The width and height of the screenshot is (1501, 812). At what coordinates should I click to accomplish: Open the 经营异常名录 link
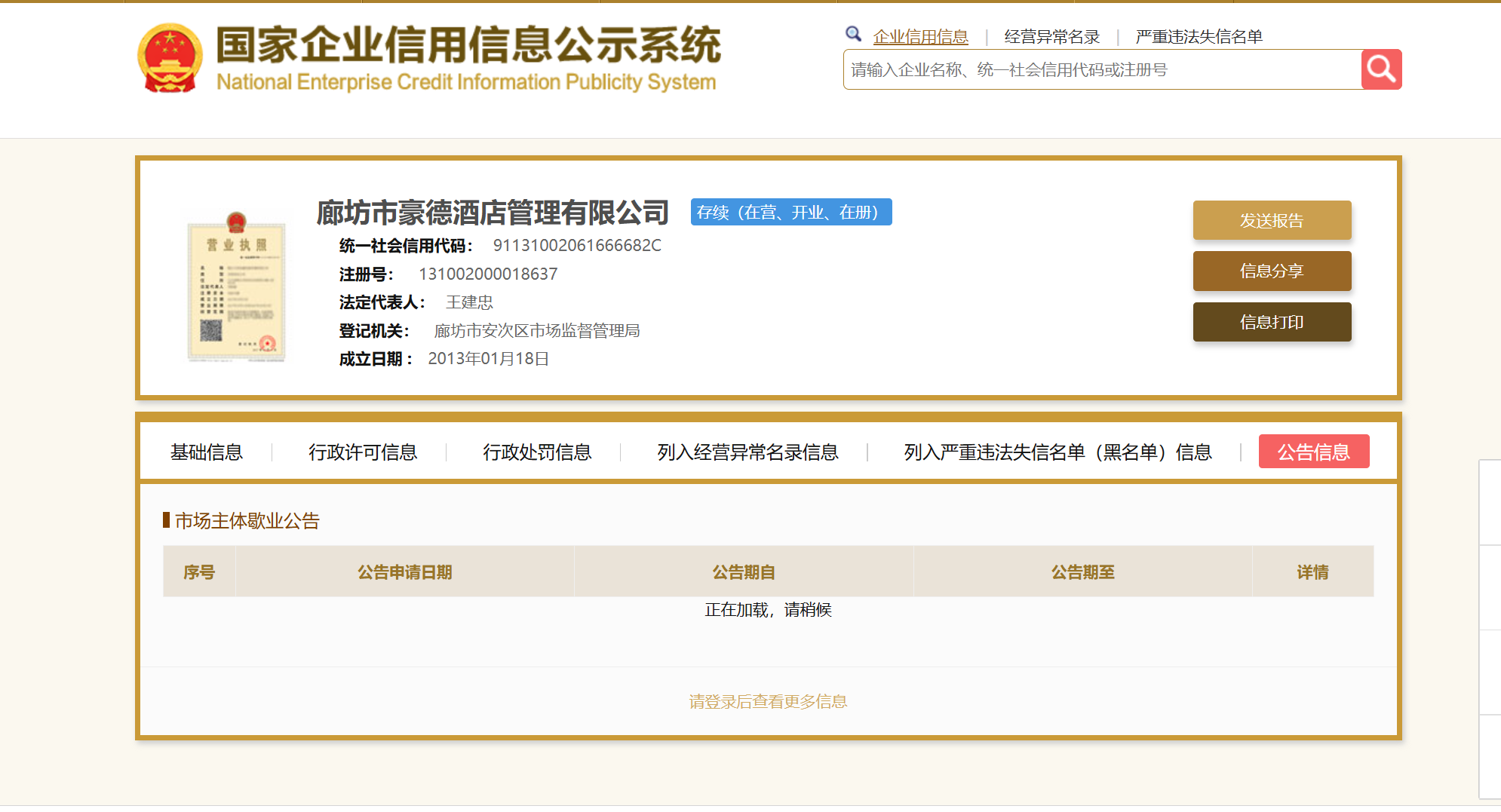click(x=1051, y=36)
